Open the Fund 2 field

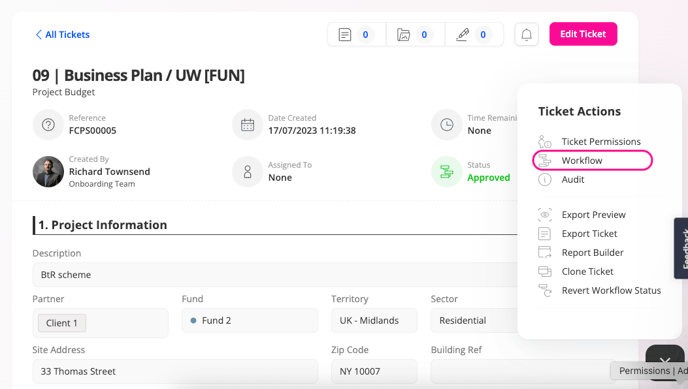[x=250, y=321]
